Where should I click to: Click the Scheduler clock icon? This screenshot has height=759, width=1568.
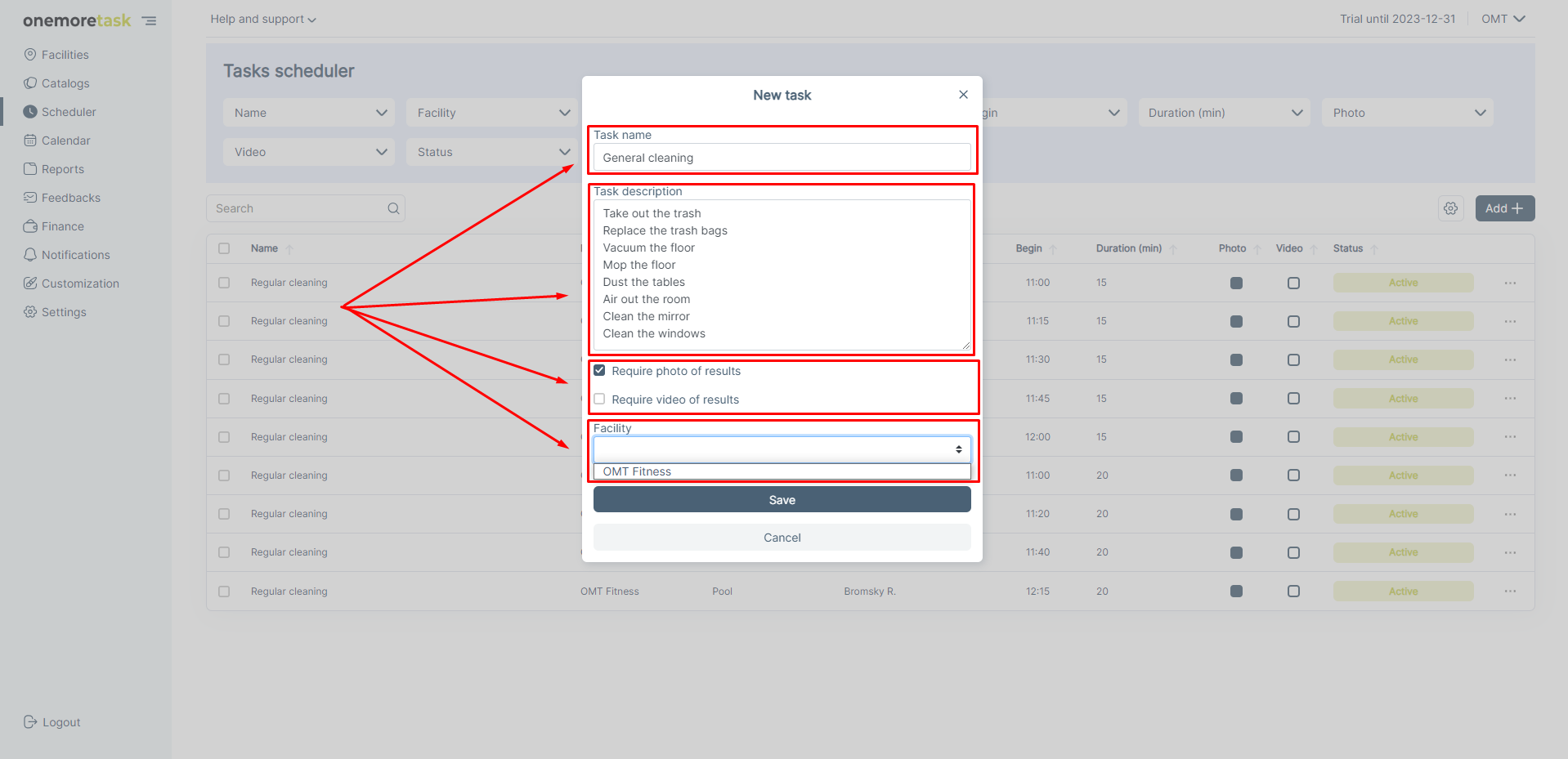[x=30, y=112]
